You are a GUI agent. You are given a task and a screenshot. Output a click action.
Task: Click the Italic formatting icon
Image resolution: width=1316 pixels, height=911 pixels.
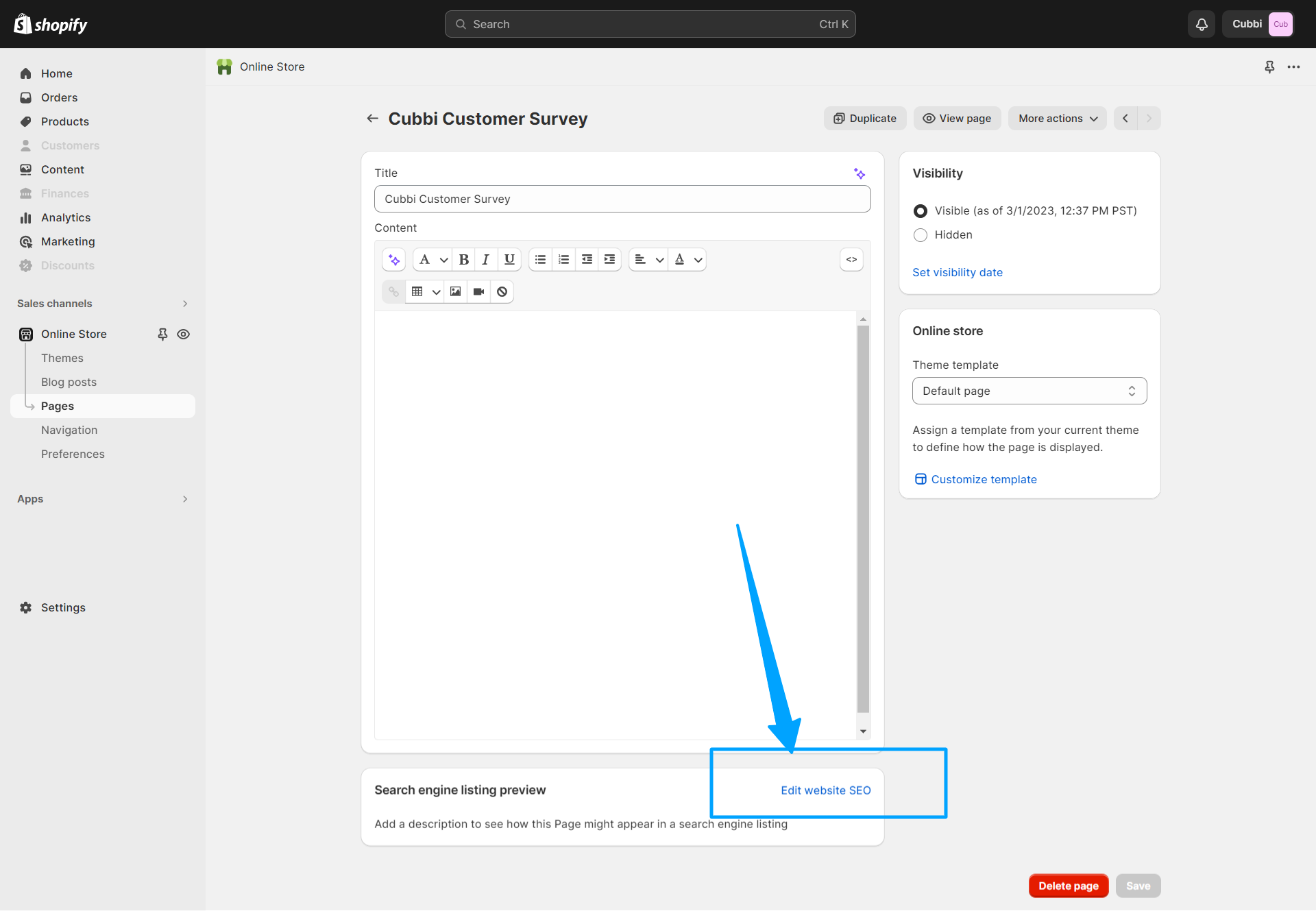pyautogui.click(x=486, y=260)
